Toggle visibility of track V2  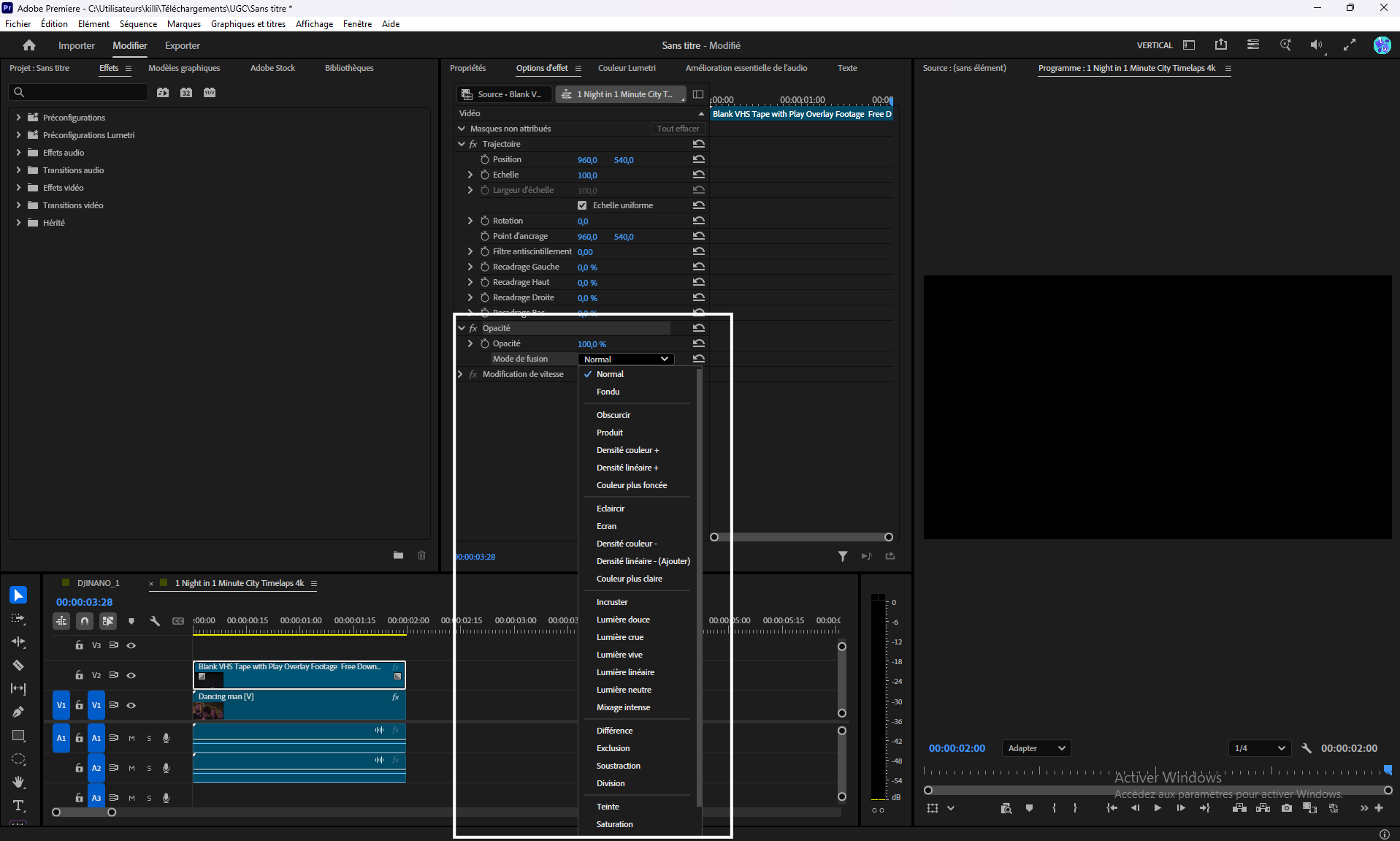tap(131, 676)
